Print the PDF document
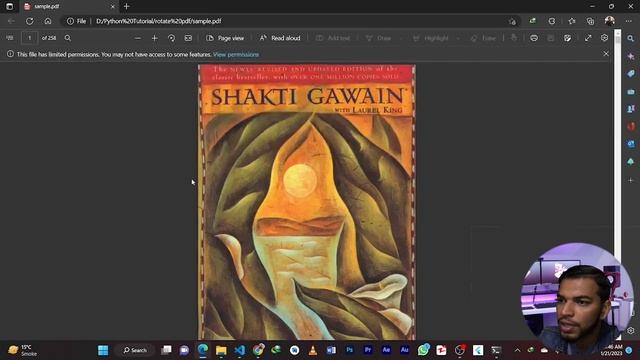640x360 pixels. coord(534,38)
